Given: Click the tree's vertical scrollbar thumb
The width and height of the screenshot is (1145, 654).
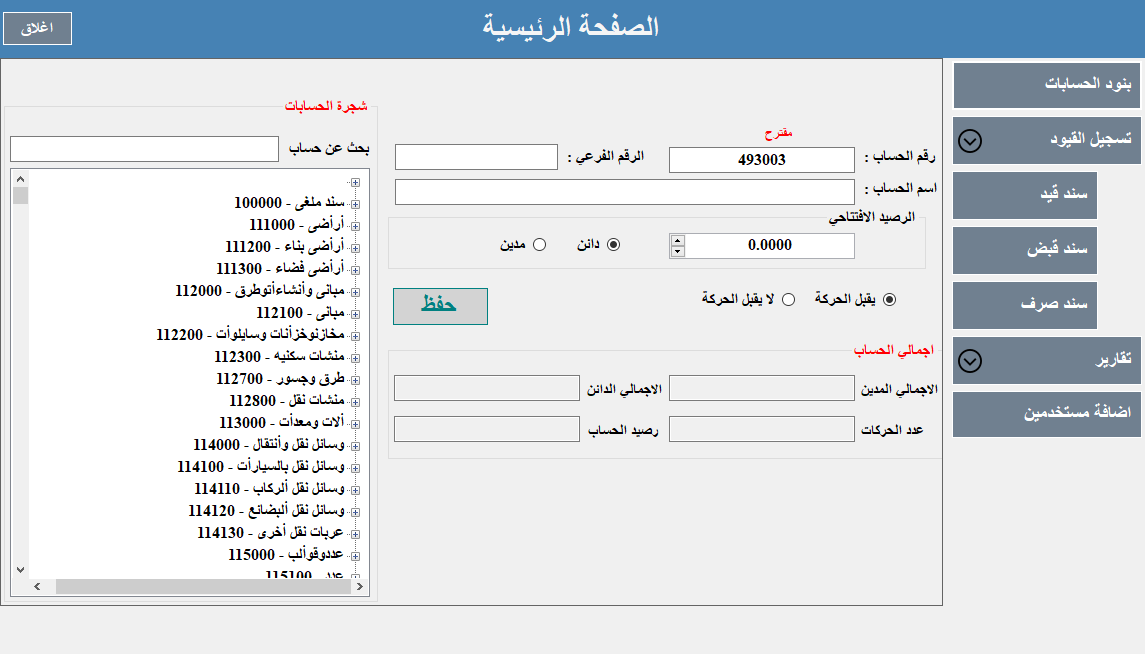Looking at the screenshot, I should pyautogui.click(x=20, y=196).
